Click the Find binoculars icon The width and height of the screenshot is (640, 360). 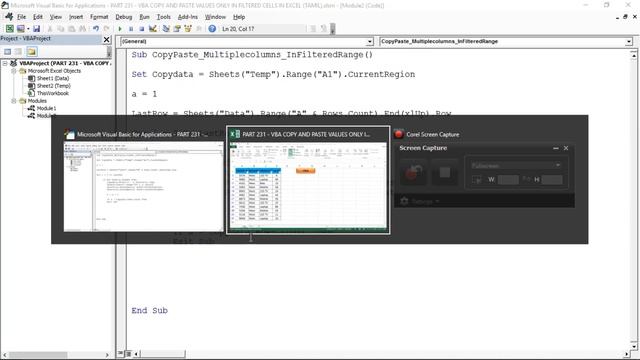tap(82, 29)
